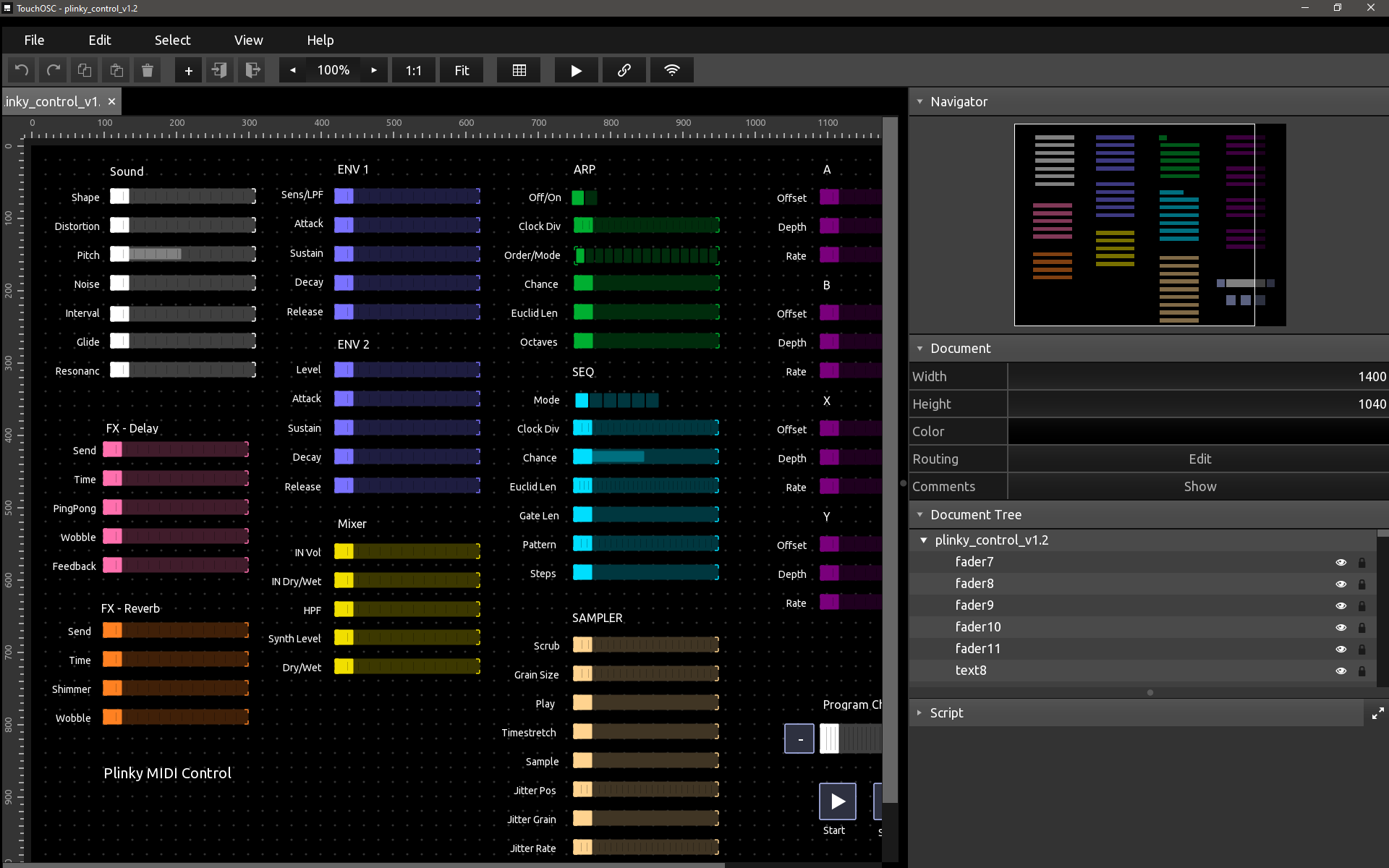Click the Paste toolbar icon
The width and height of the screenshot is (1389, 868).
pos(116,70)
